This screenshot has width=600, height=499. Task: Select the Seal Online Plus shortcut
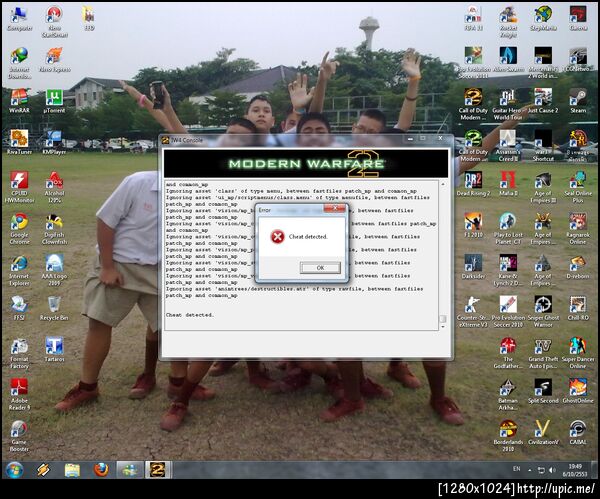[578, 187]
